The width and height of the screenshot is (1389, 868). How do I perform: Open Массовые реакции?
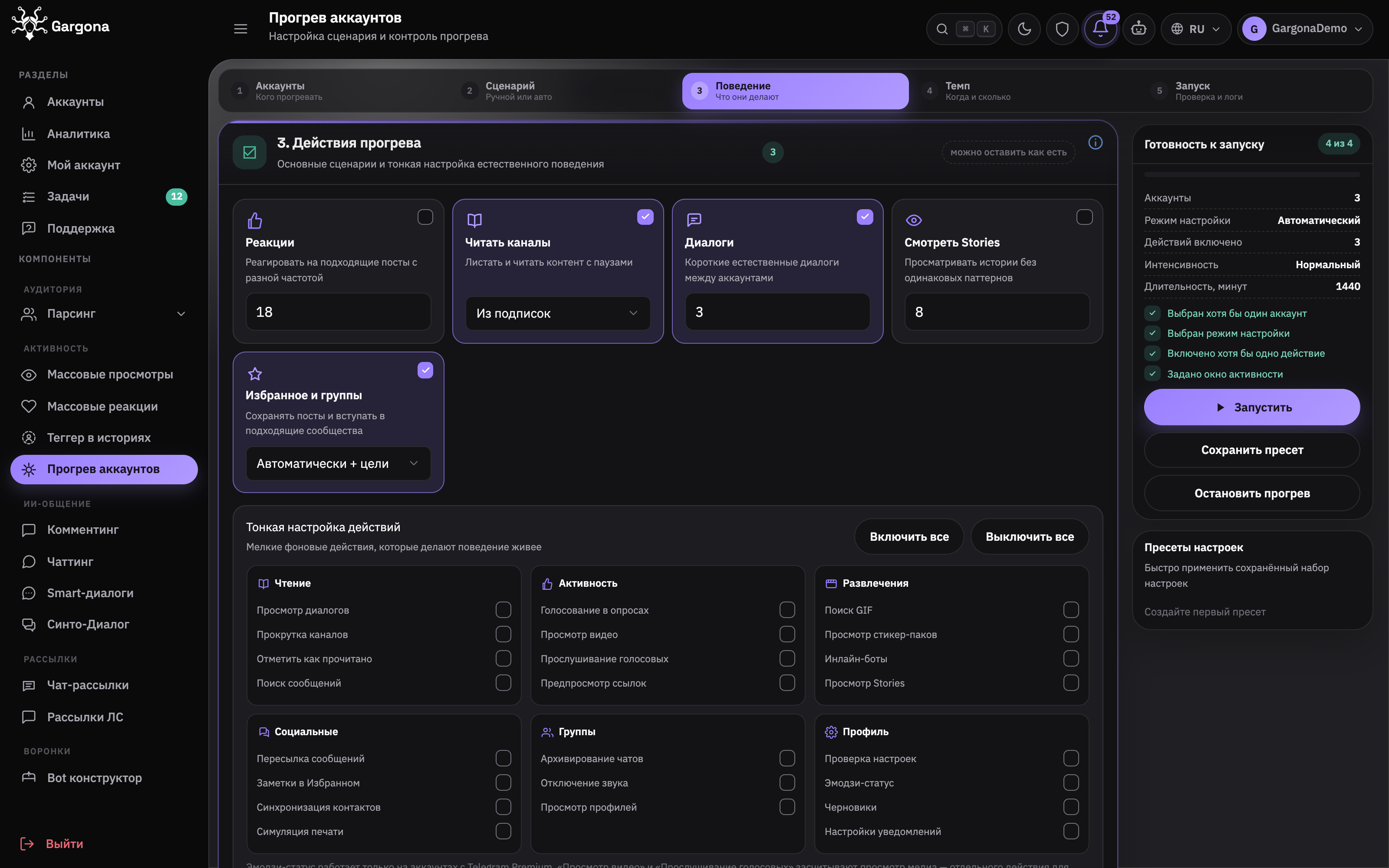(104, 407)
